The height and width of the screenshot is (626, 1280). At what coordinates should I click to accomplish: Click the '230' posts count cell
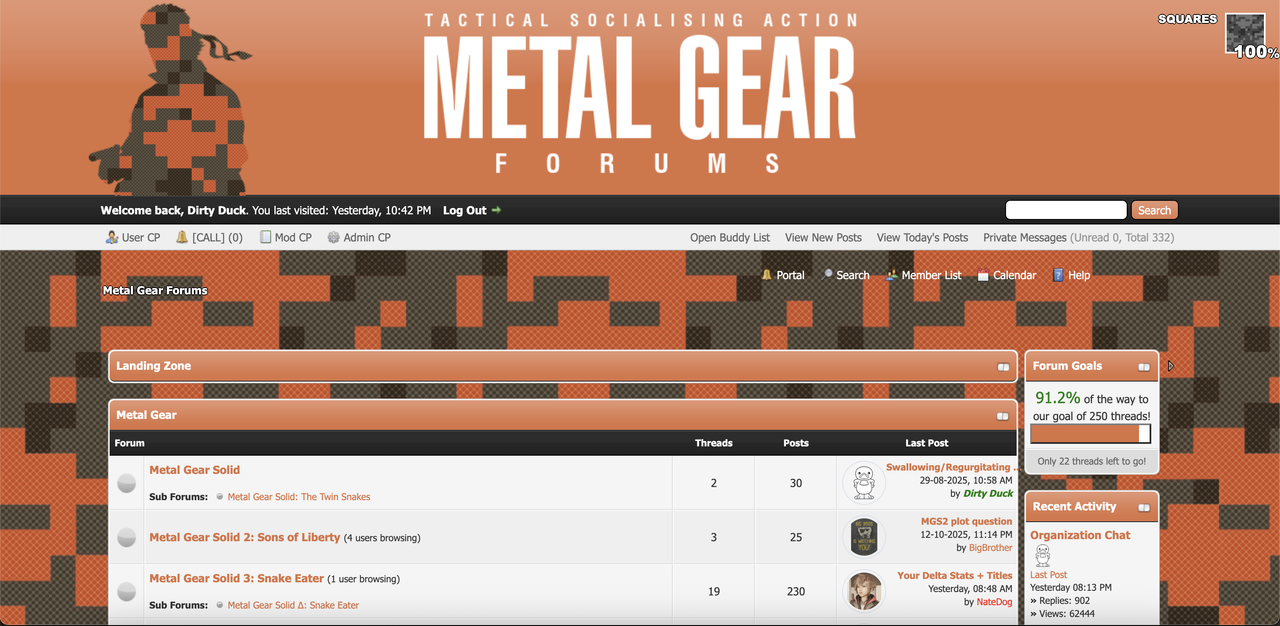point(796,591)
